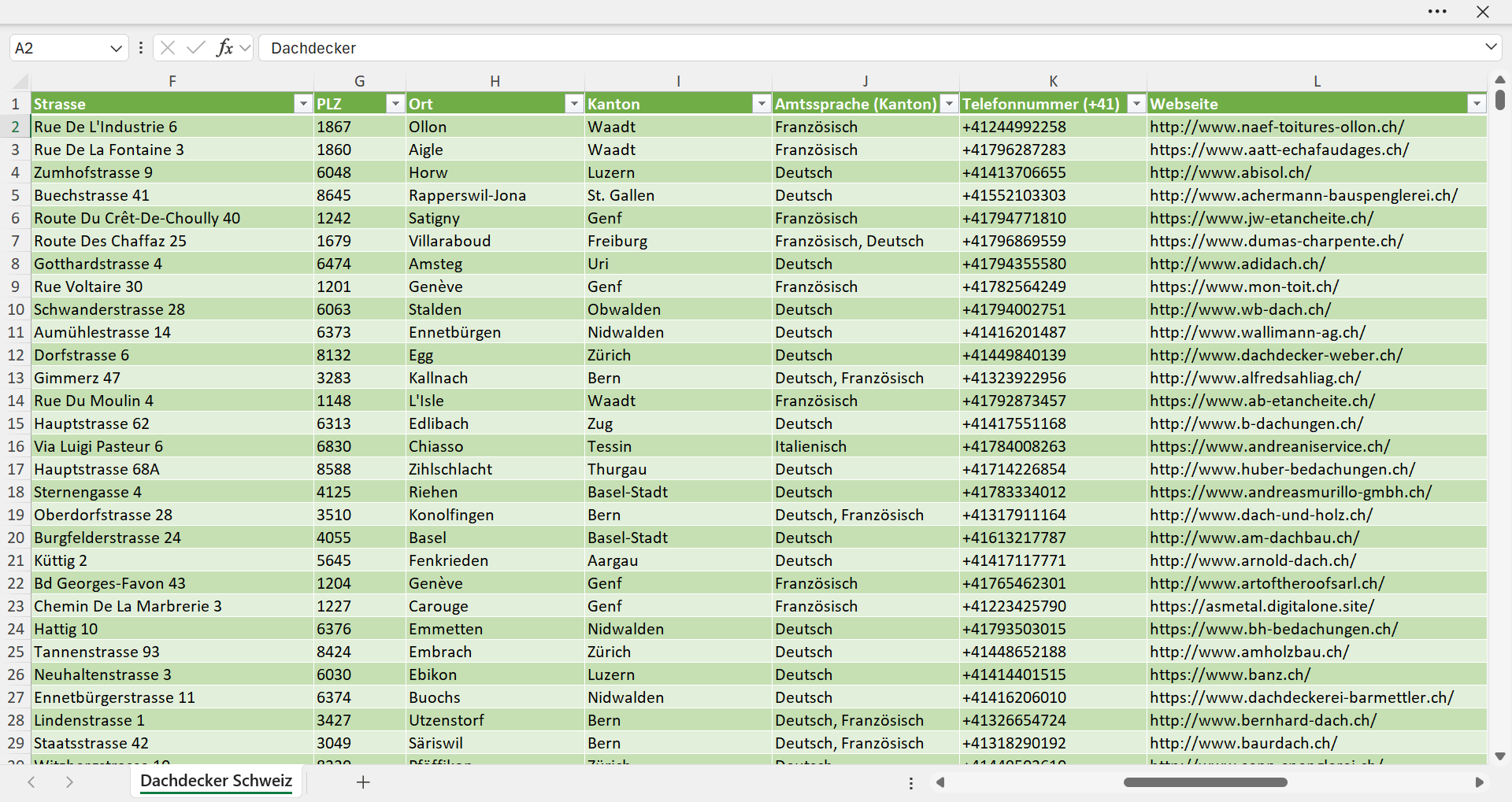Click horizontal scrollbar right arrow
This screenshot has height=802, width=1512.
pos(1479,782)
